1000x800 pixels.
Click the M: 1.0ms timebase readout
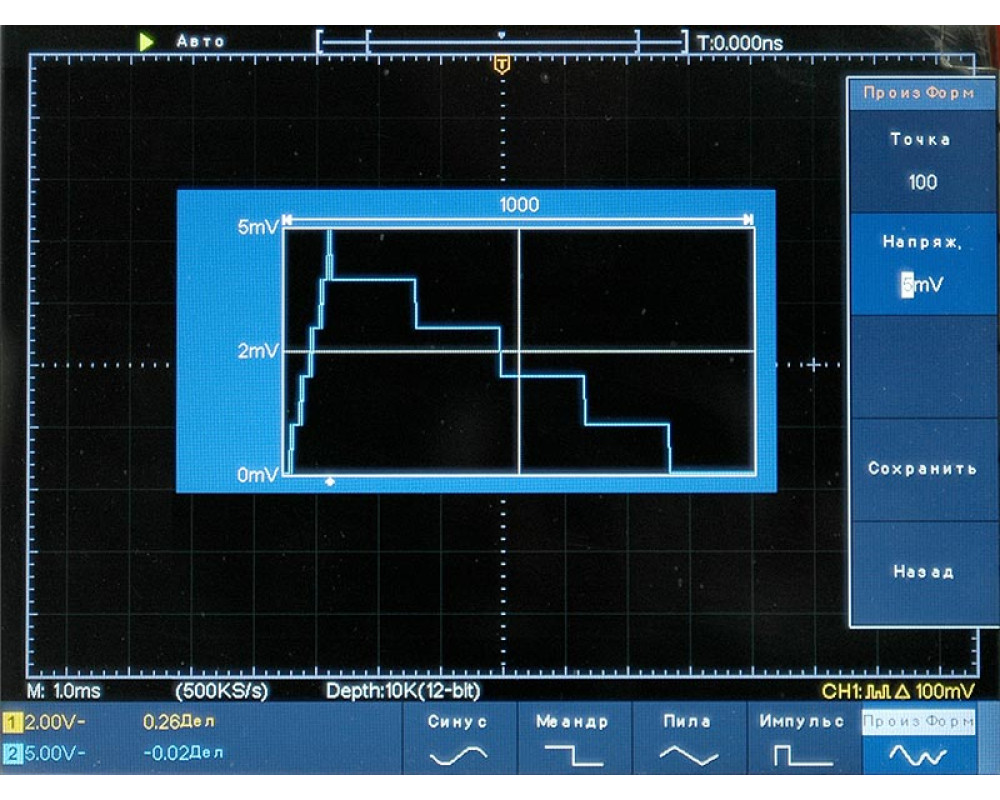pos(63,691)
